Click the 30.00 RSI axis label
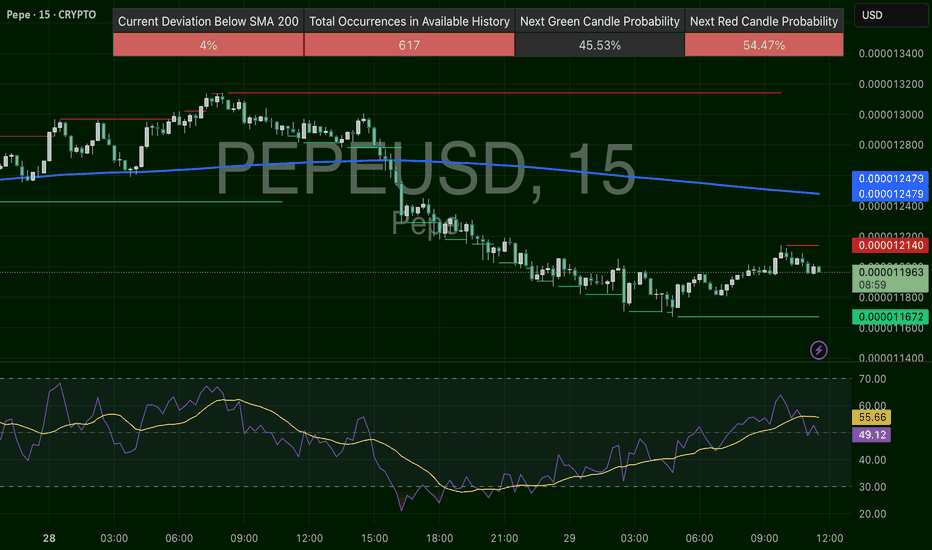This screenshot has width=932, height=550. (x=872, y=487)
